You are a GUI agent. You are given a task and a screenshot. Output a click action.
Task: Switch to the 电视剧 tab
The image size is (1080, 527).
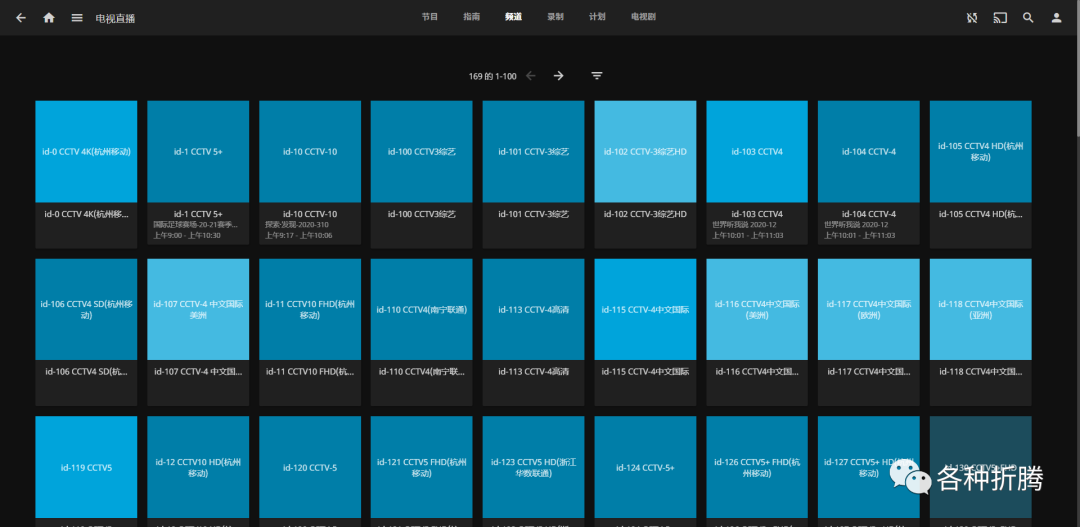(x=643, y=17)
